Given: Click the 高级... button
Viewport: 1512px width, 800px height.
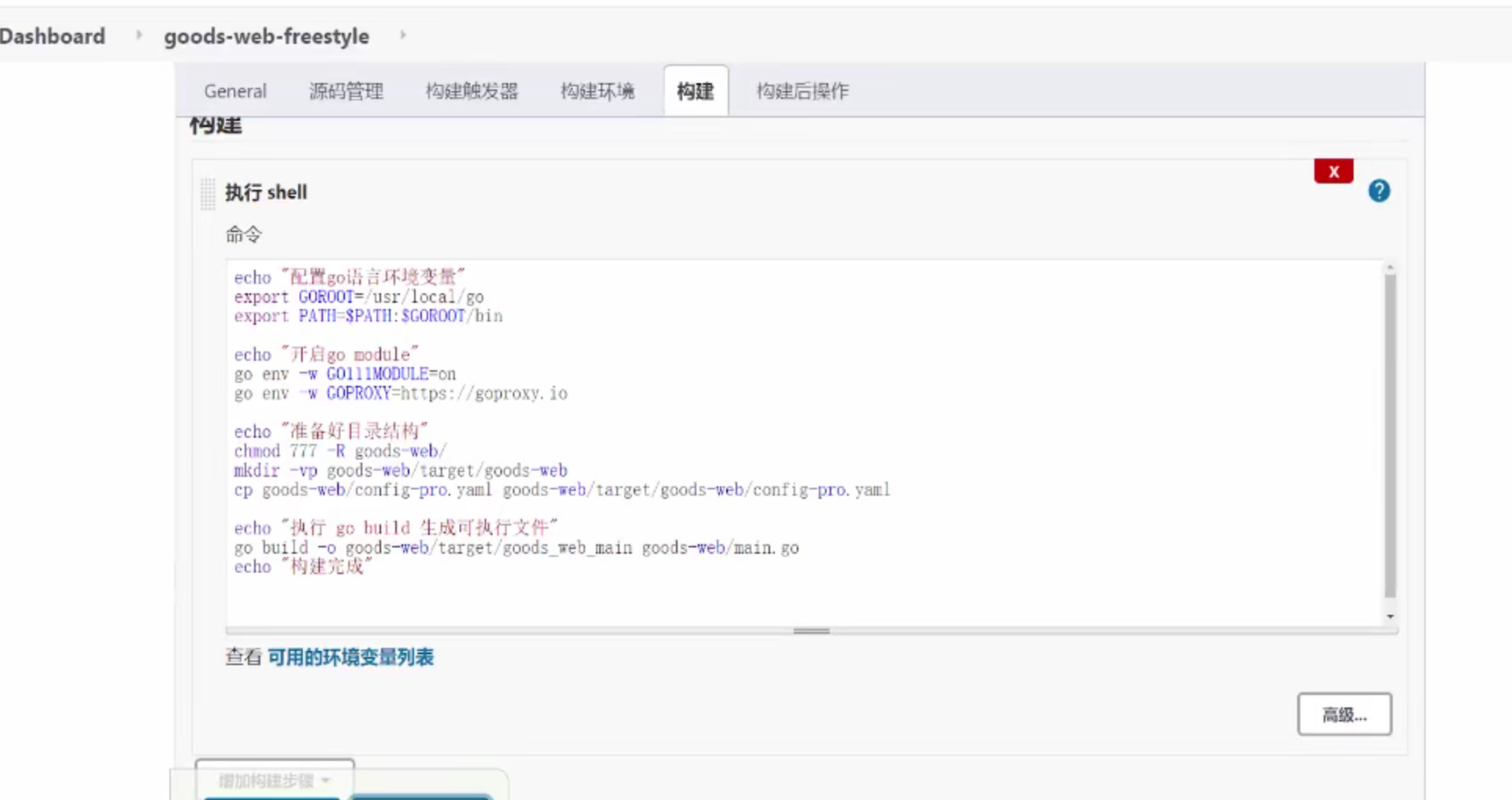Looking at the screenshot, I should (x=1344, y=715).
